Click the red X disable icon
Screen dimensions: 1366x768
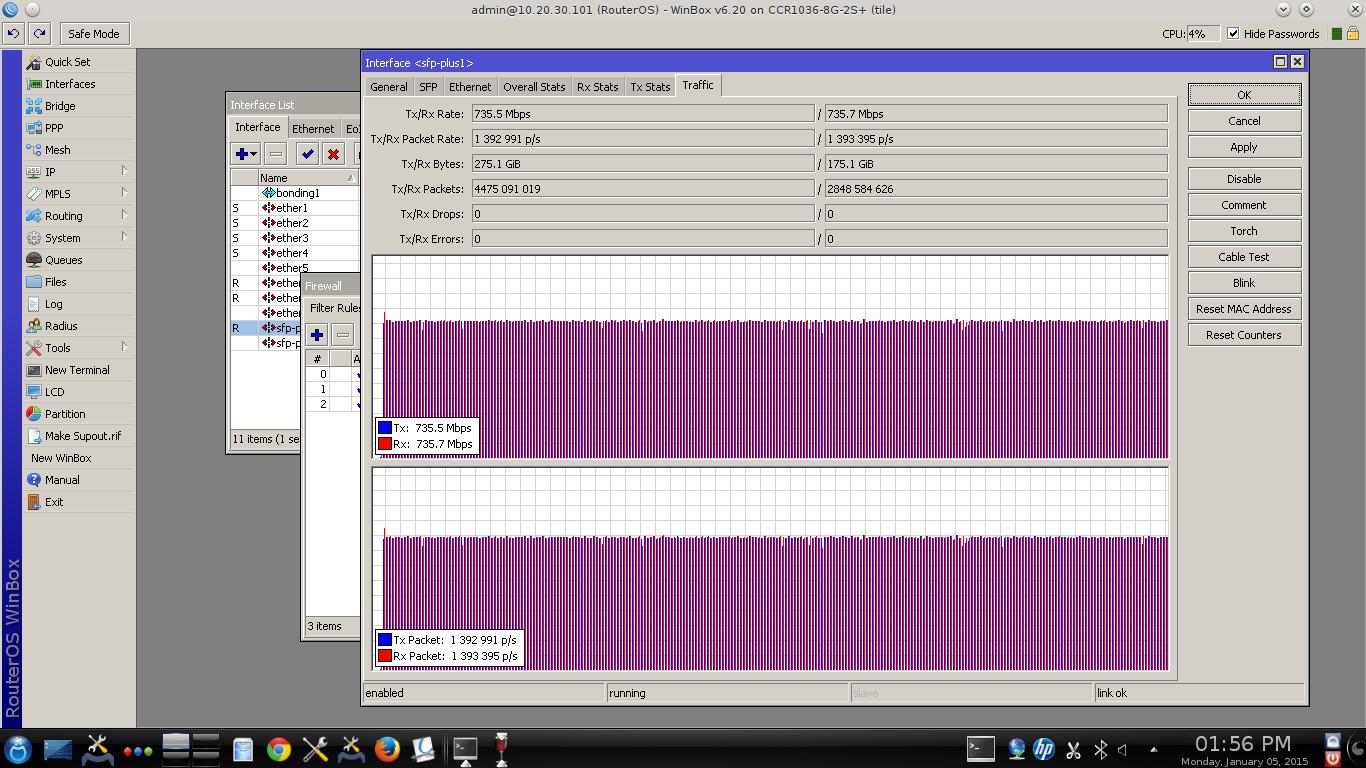333,154
